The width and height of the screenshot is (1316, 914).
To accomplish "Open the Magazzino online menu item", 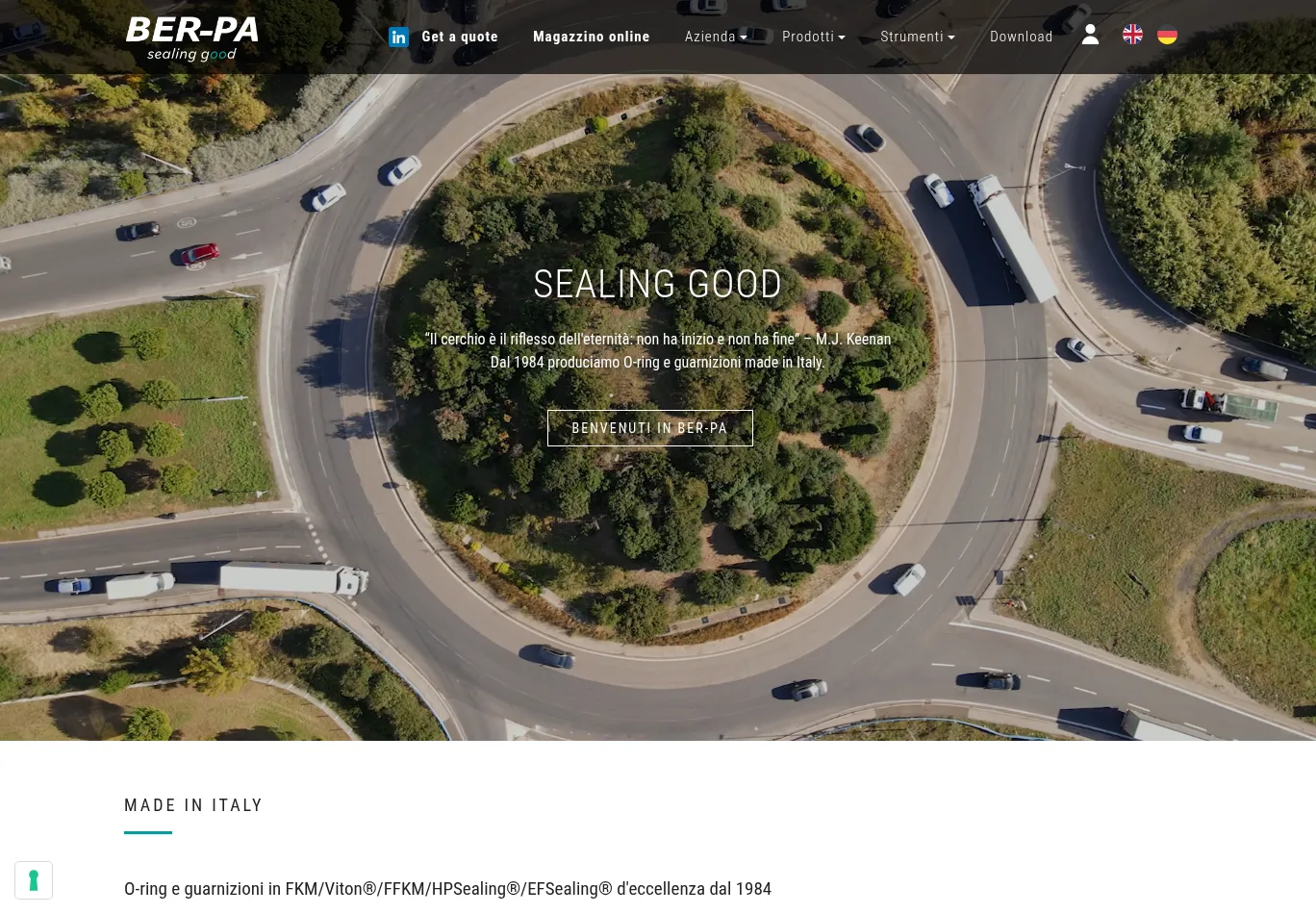I will click(x=591, y=38).
